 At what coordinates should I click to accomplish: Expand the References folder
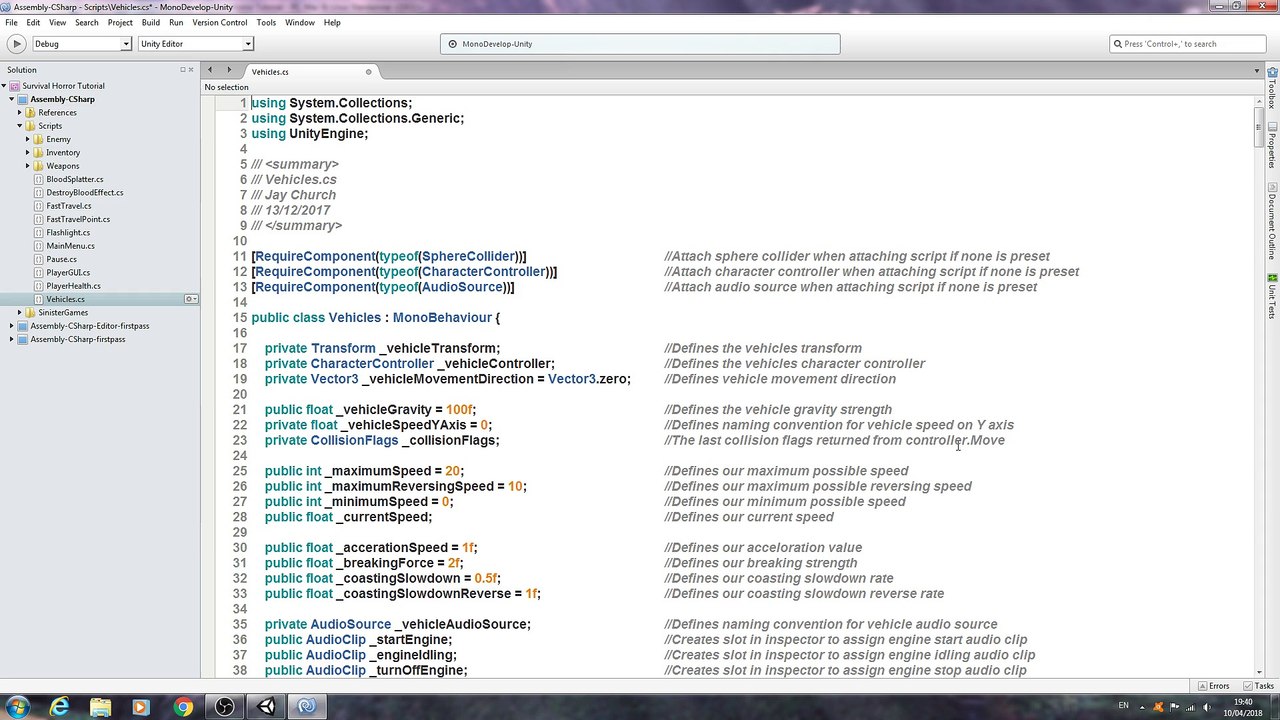tap(19, 113)
